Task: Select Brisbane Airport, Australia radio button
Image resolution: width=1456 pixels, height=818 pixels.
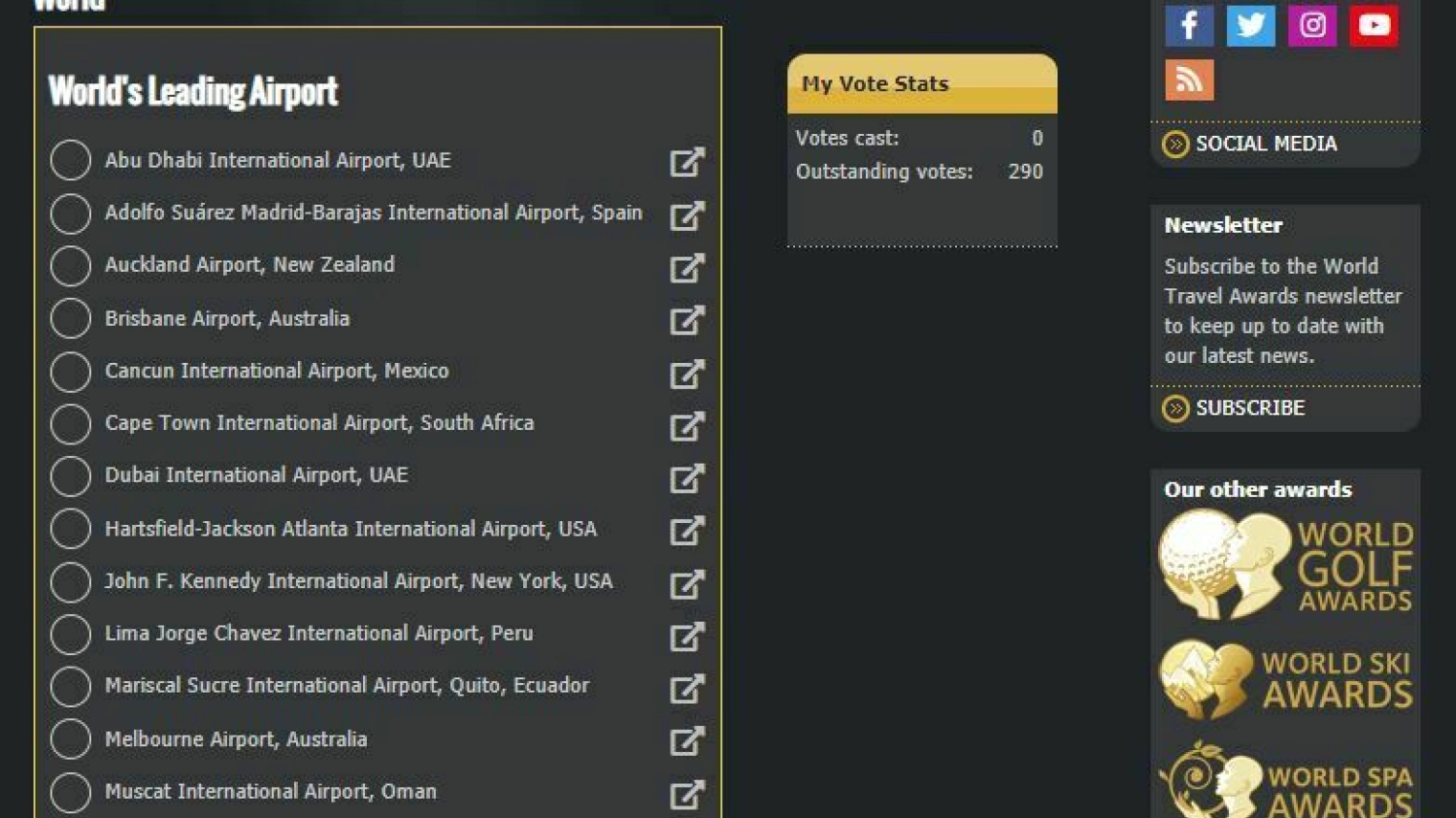Action: [x=71, y=318]
